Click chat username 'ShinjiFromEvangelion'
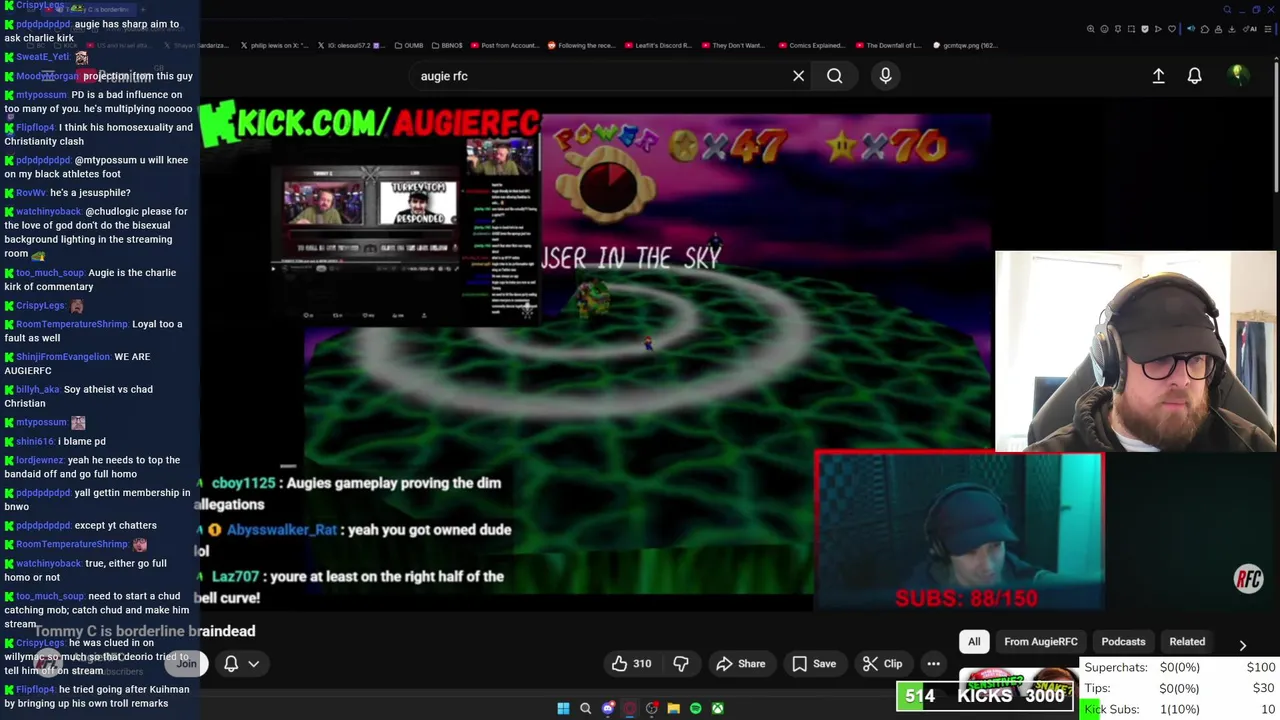1280x720 pixels. [x=63, y=357]
